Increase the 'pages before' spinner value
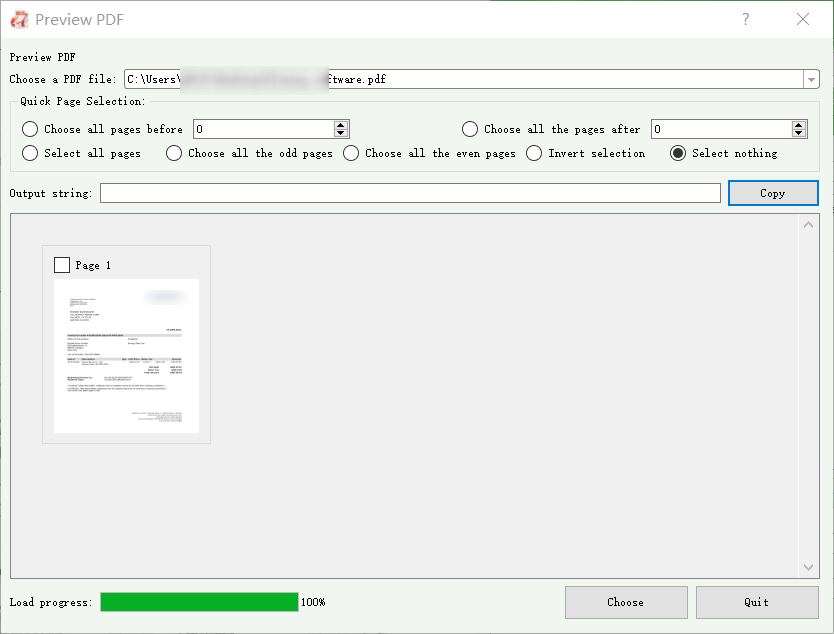The height and width of the screenshot is (634, 834). (341, 125)
